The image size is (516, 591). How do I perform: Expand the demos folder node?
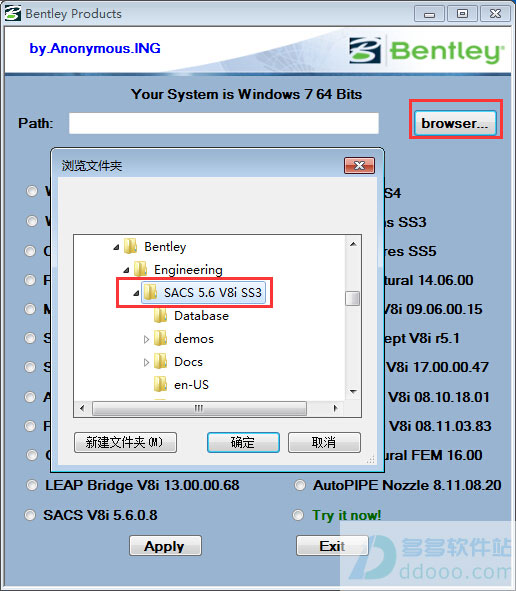point(146,339)
